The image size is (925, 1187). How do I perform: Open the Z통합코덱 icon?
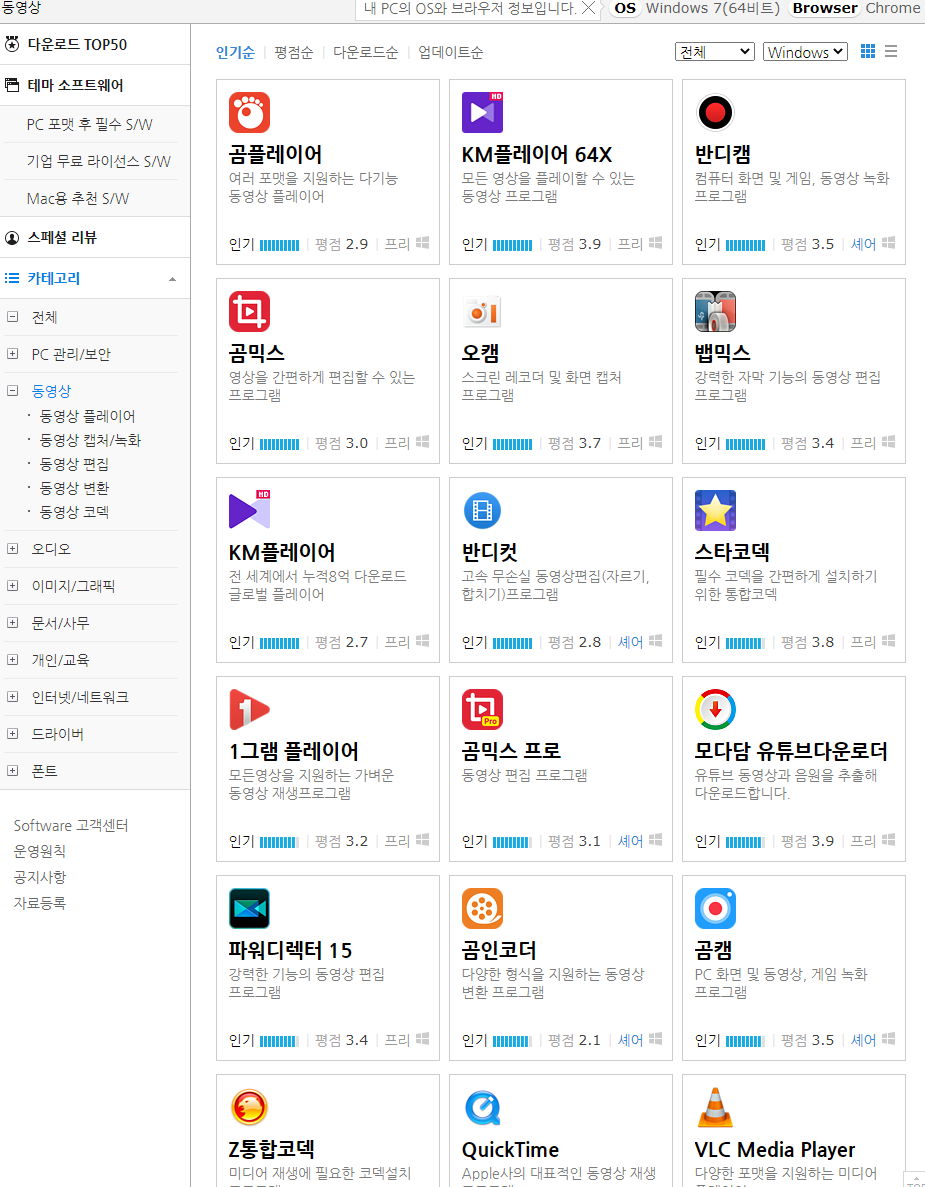pos(249,1108)
